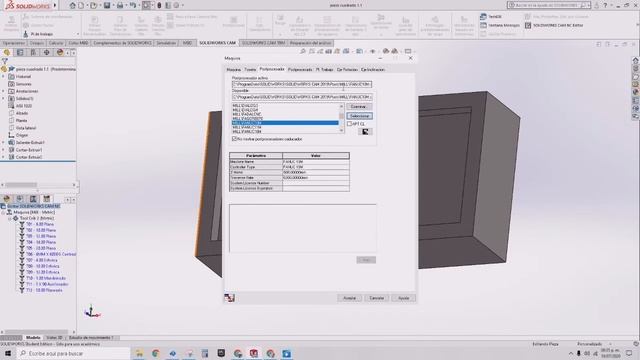Collapse the Máquina [Mill - Metric] node
The image size is (640, 360).
pyautogui.click(x=3, y=212)
